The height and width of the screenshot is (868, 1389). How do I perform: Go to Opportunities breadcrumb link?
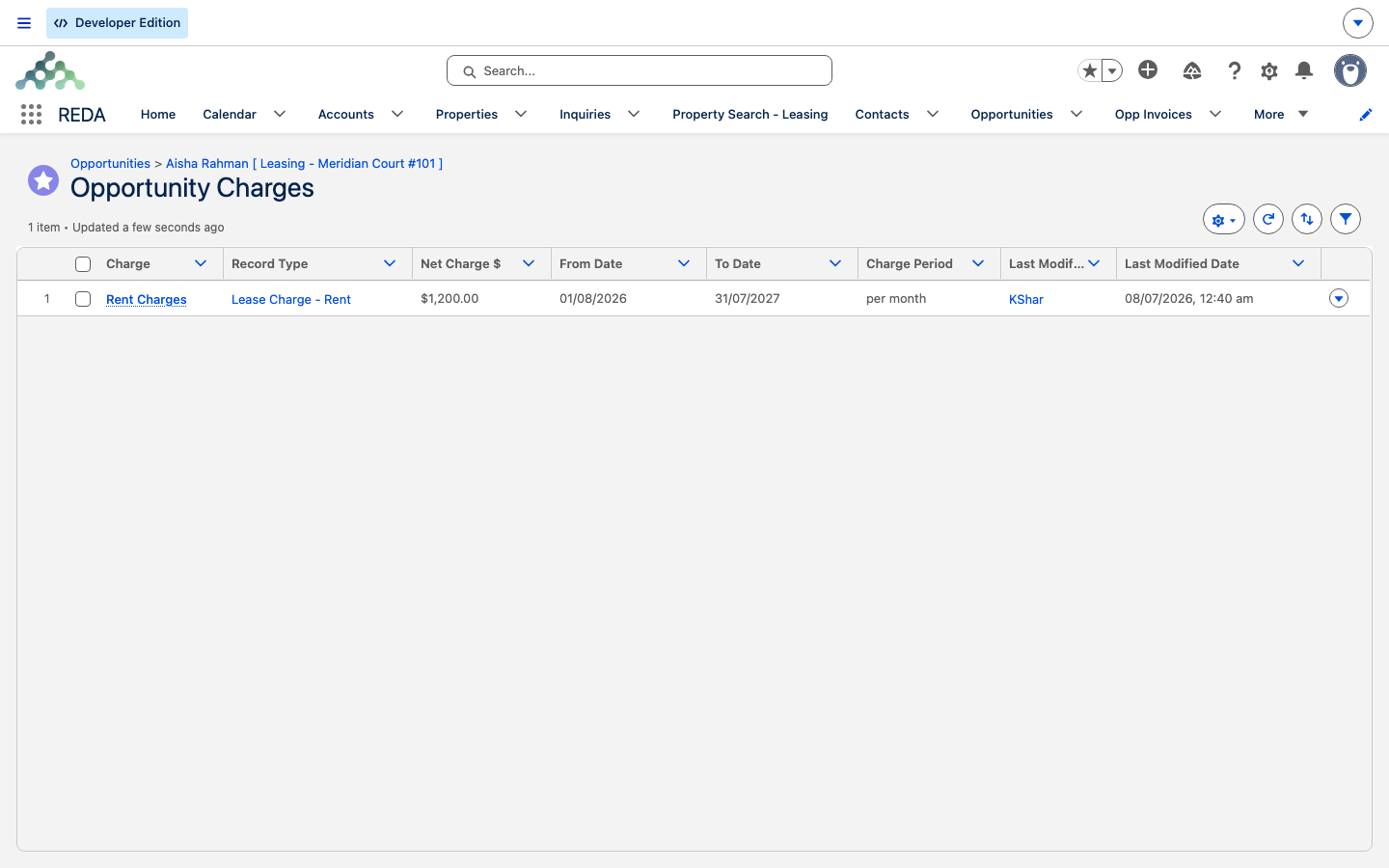click(110, 163)
